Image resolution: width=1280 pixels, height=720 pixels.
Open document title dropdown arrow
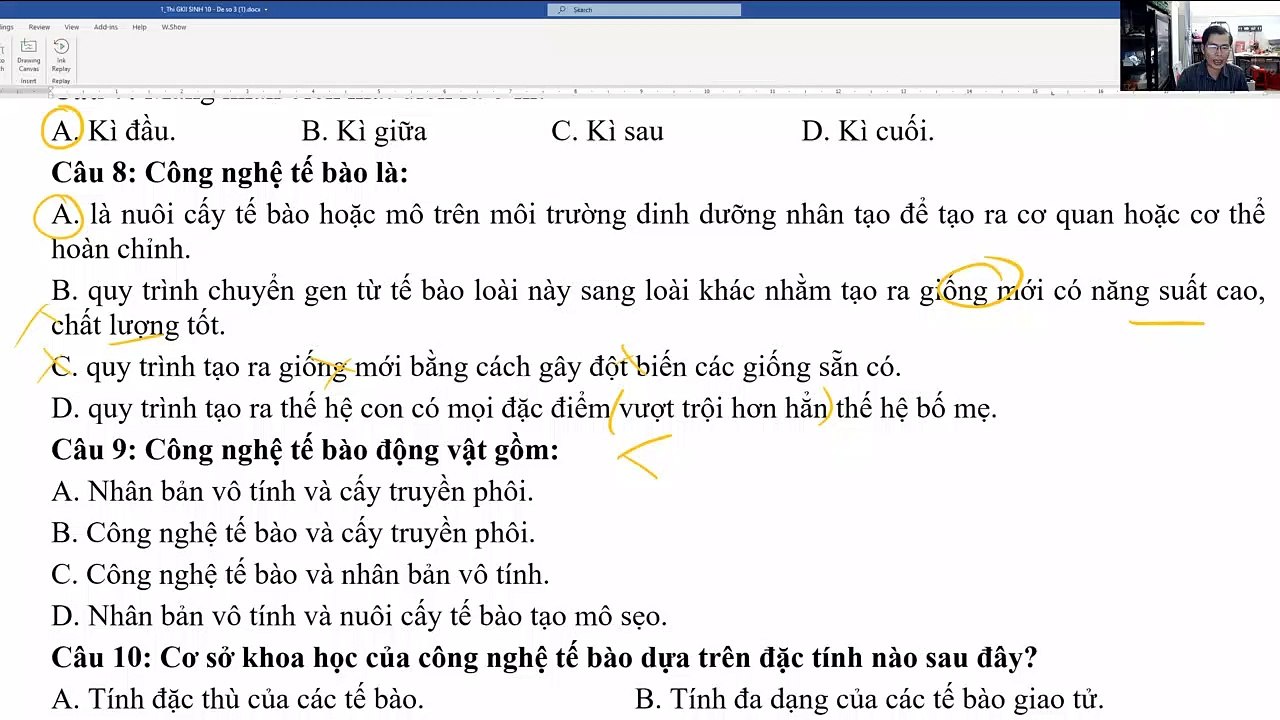(x=266, y=9)
